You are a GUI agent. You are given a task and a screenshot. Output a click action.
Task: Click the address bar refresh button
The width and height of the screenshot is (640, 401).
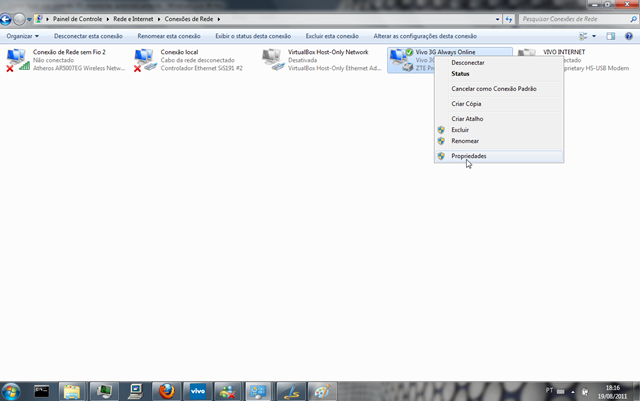click(x=509, y=19)
